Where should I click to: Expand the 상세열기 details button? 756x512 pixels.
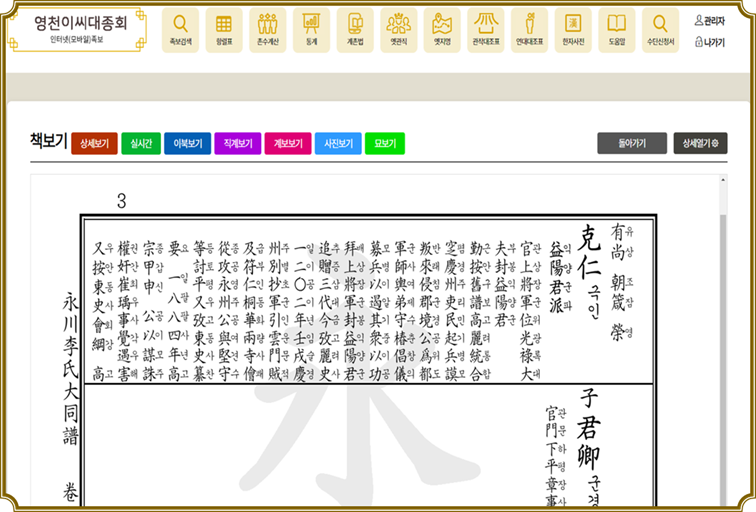[x=700, y=144]
